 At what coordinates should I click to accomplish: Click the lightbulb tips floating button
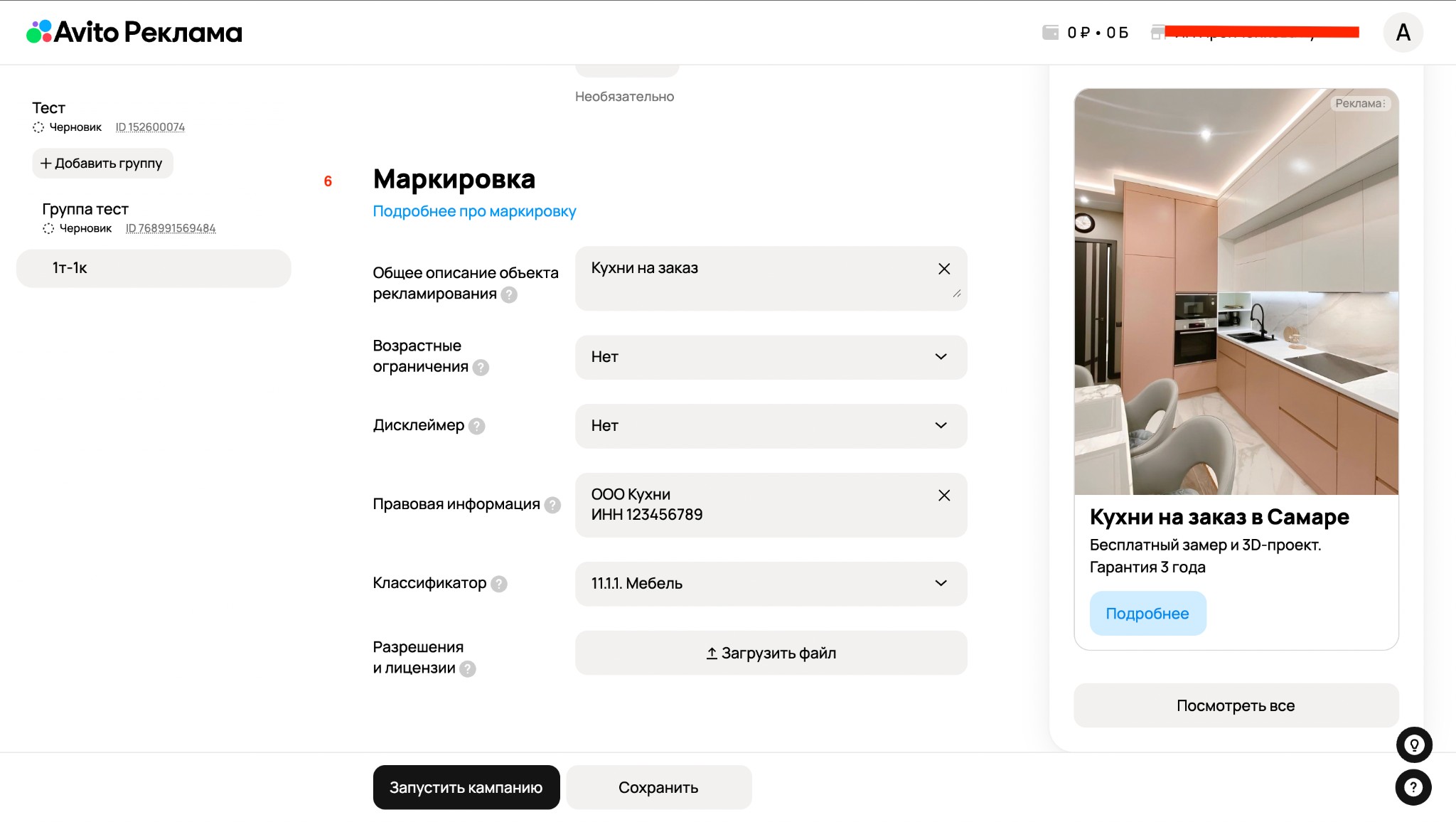pyautogui.click(x=1413, y=744)
